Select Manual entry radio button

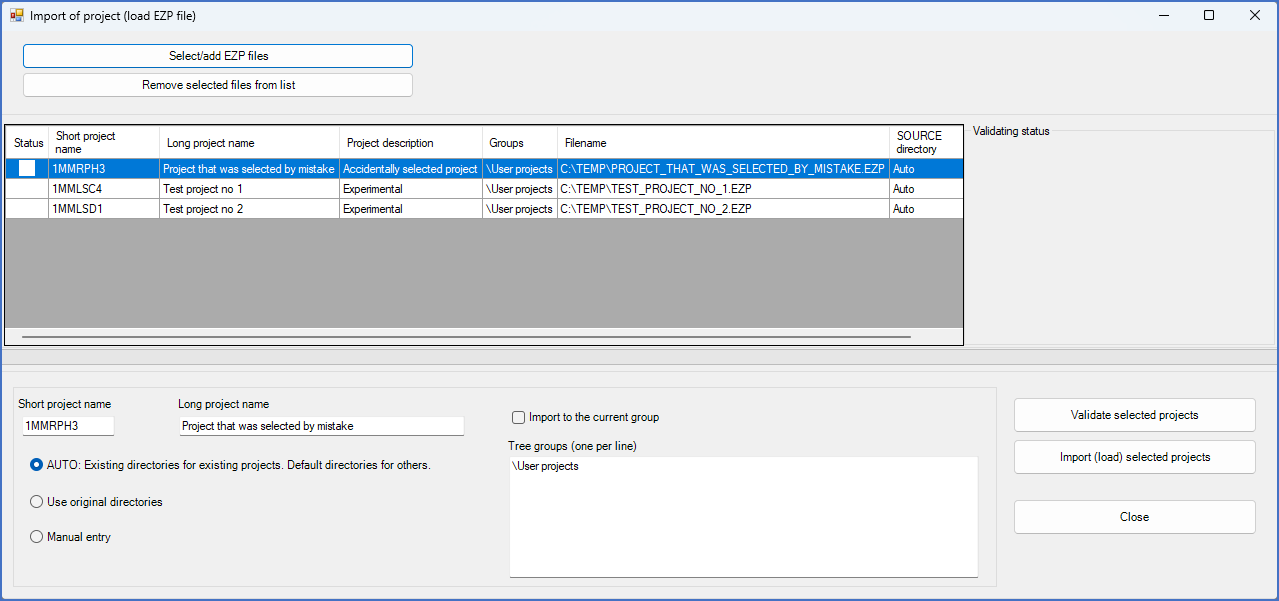pyautogui.click(x=37, y=537)
